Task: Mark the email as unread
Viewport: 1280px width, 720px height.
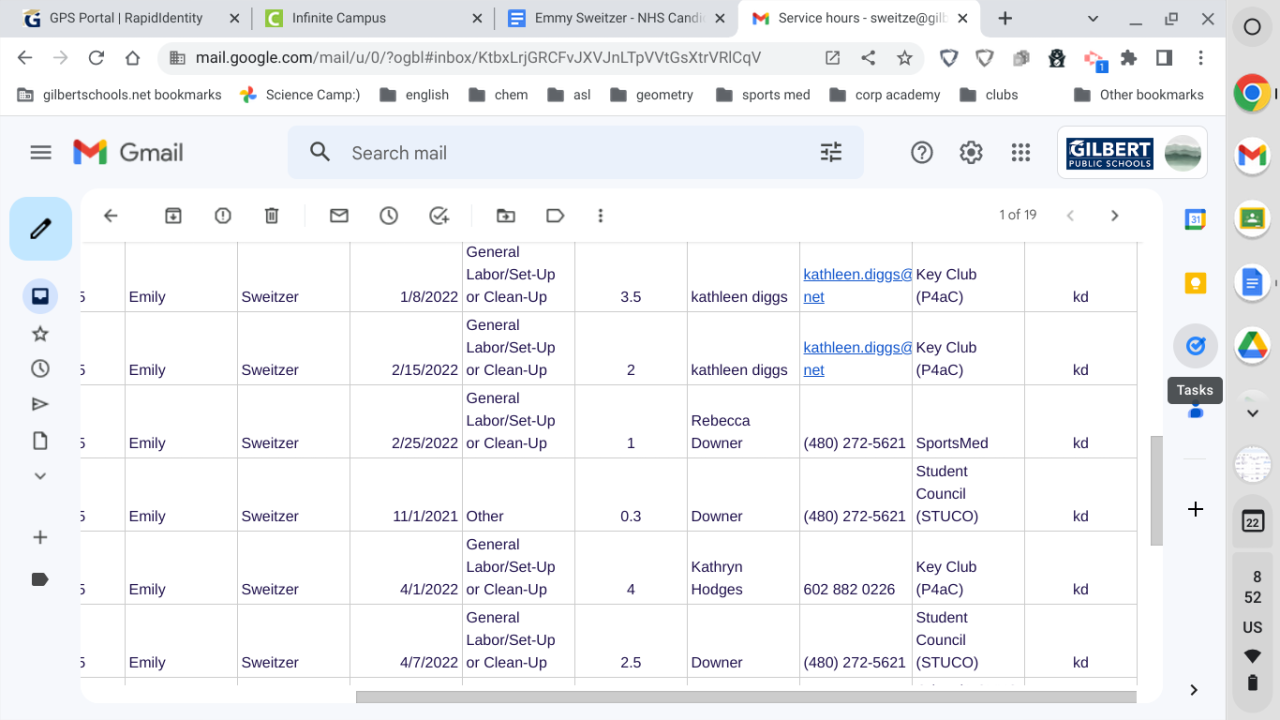Action: [339, 215]
